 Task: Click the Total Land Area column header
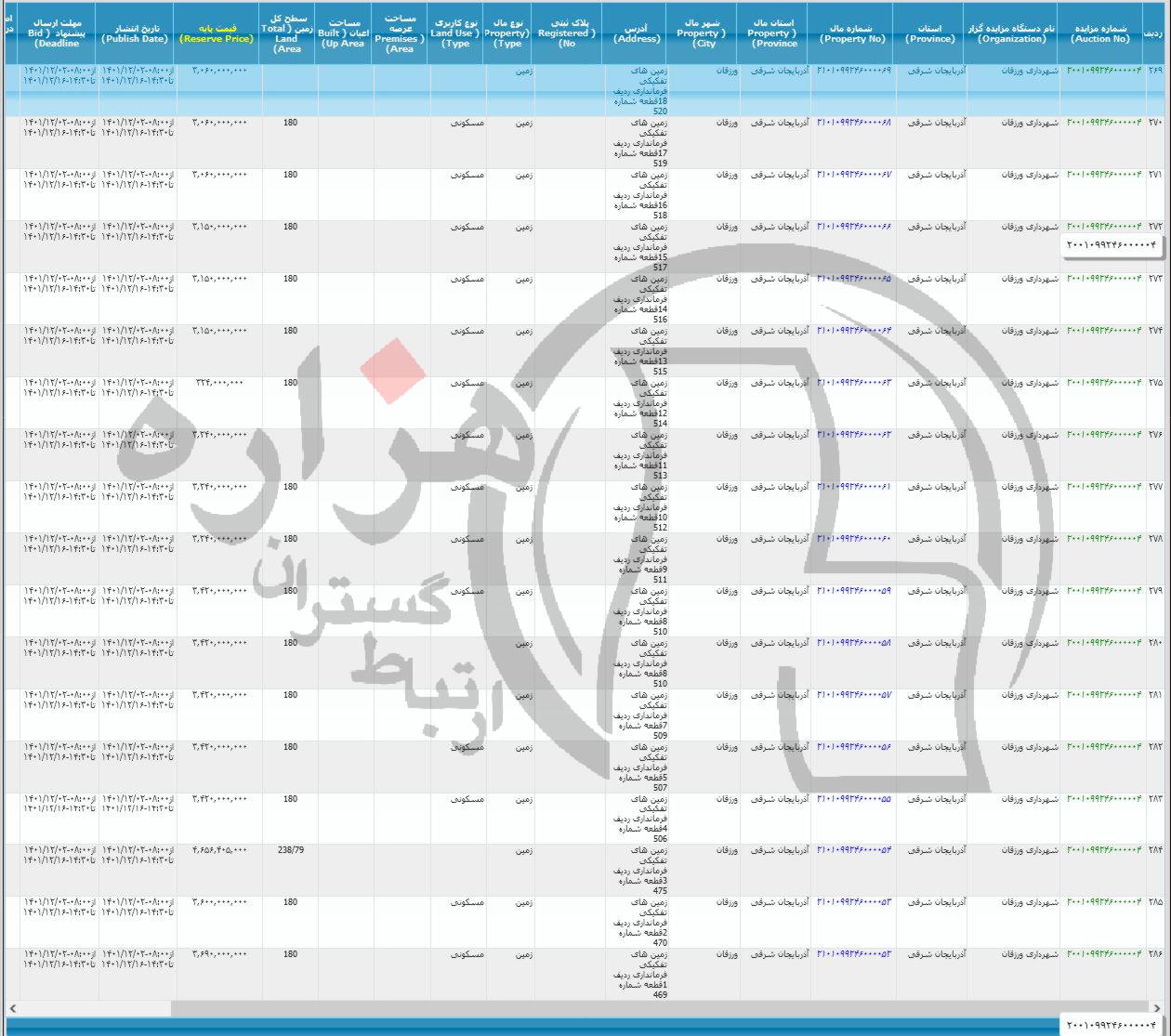tap(287, 33)
